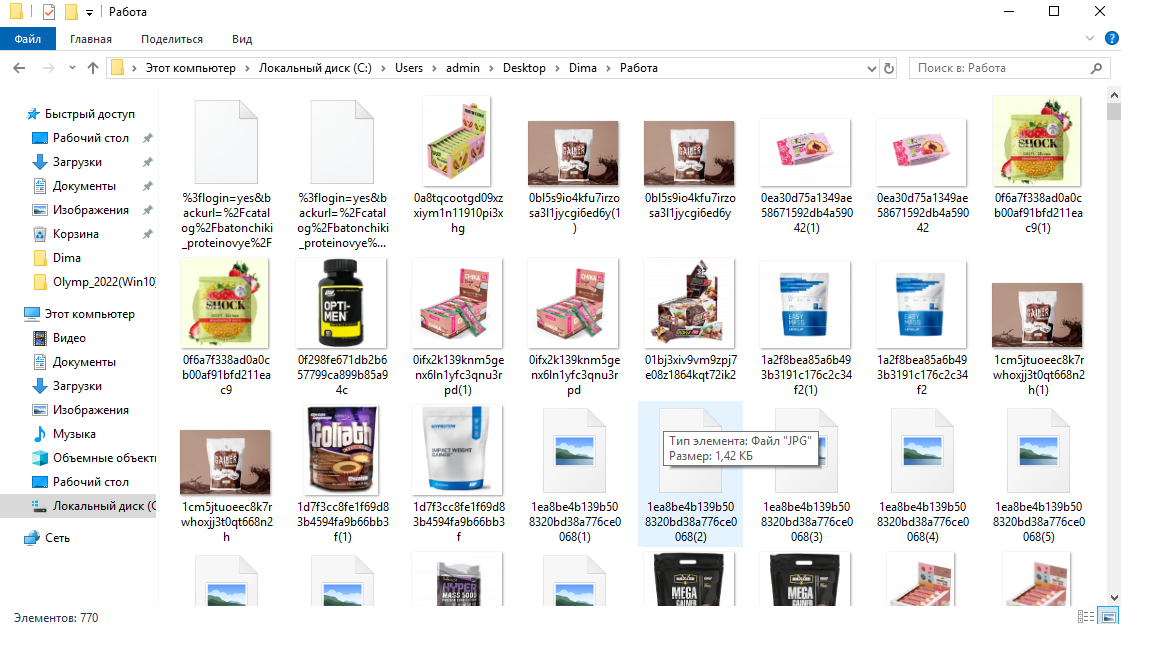Open the Главная ribbon tab

coord(91,39)
